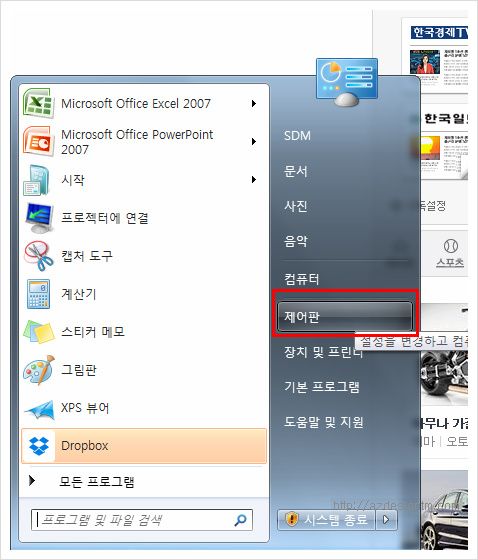Launch the PowerPoint 2007 icon

(x=39, y=141)
